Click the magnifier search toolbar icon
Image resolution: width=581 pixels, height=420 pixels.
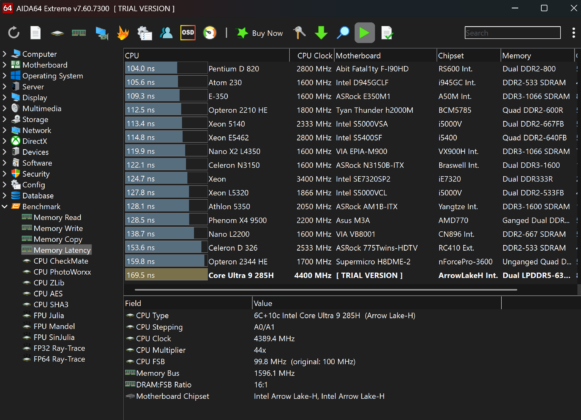point(343,33)
